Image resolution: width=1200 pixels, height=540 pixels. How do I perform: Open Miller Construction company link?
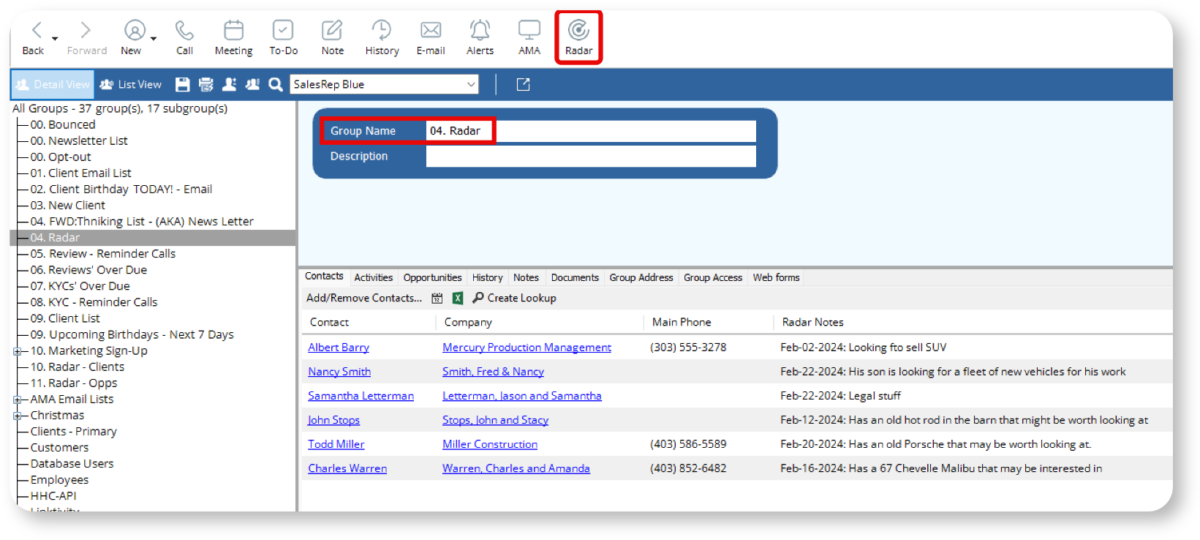(x=490, y=444)
